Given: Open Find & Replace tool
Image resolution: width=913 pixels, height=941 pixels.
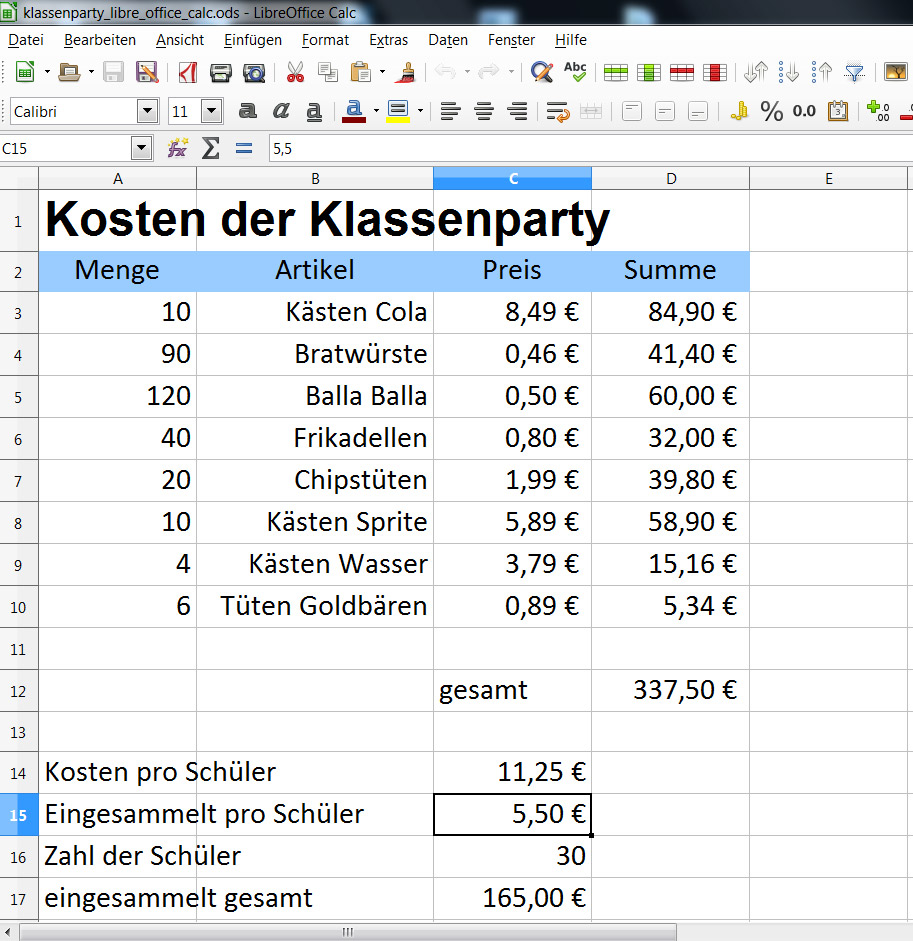Looking at the screenshot, I should (541, 72).
